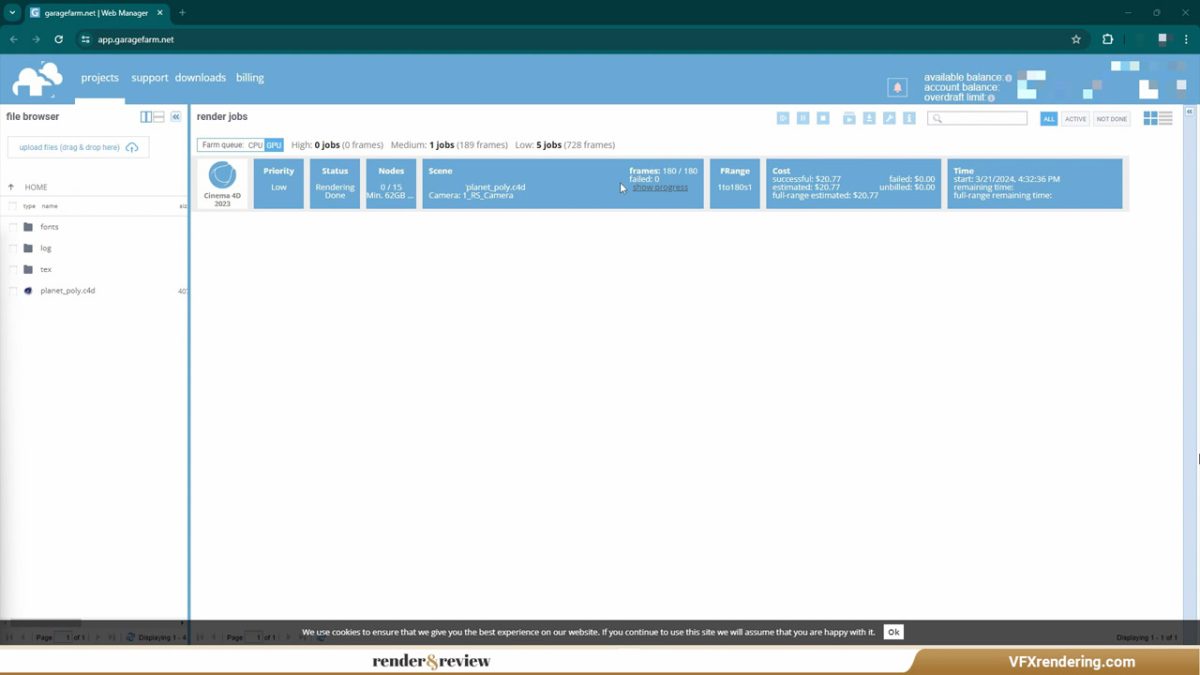Screen dimensions: 1200x675
Task: Click the pause job toolbar icon
Action: click(802, 118)
